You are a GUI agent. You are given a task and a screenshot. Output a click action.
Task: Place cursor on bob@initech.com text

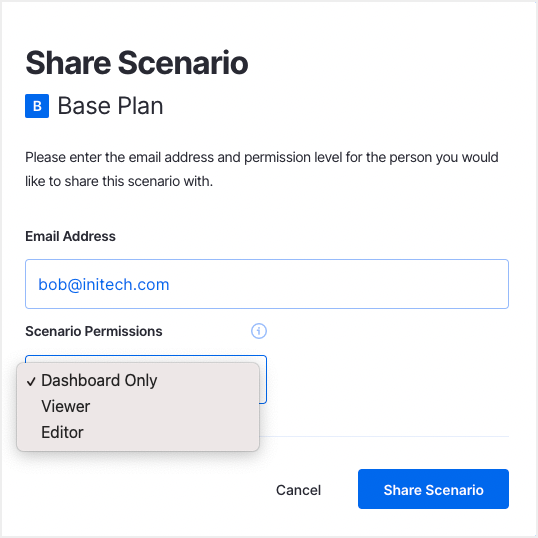pyautogui.click(x=104, y=285)
